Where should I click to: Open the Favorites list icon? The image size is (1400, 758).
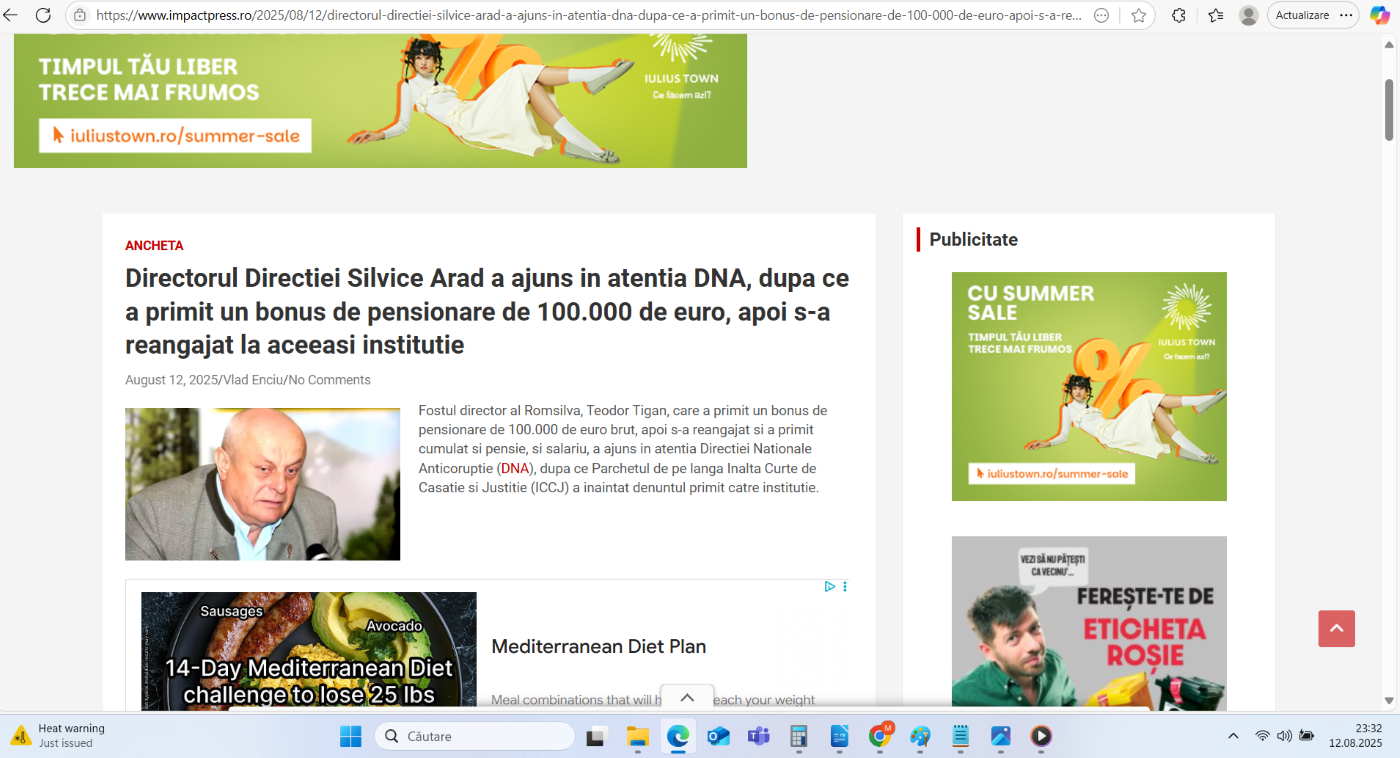pyautogui.click(x=1215, y=15)
